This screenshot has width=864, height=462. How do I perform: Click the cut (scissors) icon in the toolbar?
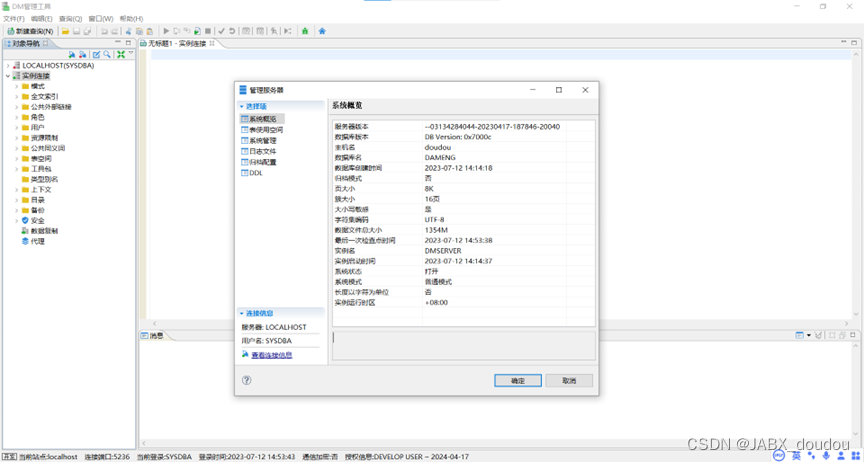point(128,31)
